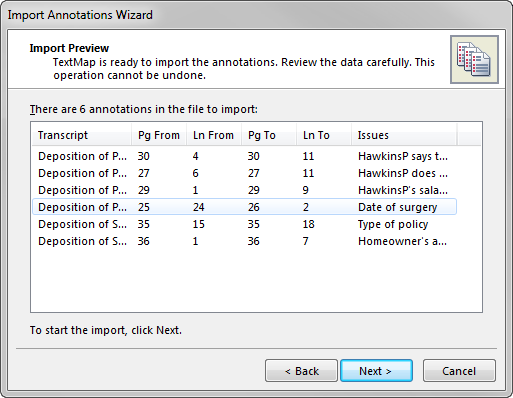This screenshot has height=398, width=513.
Task: Sort annotations by Ln To header
Action: 324,135
